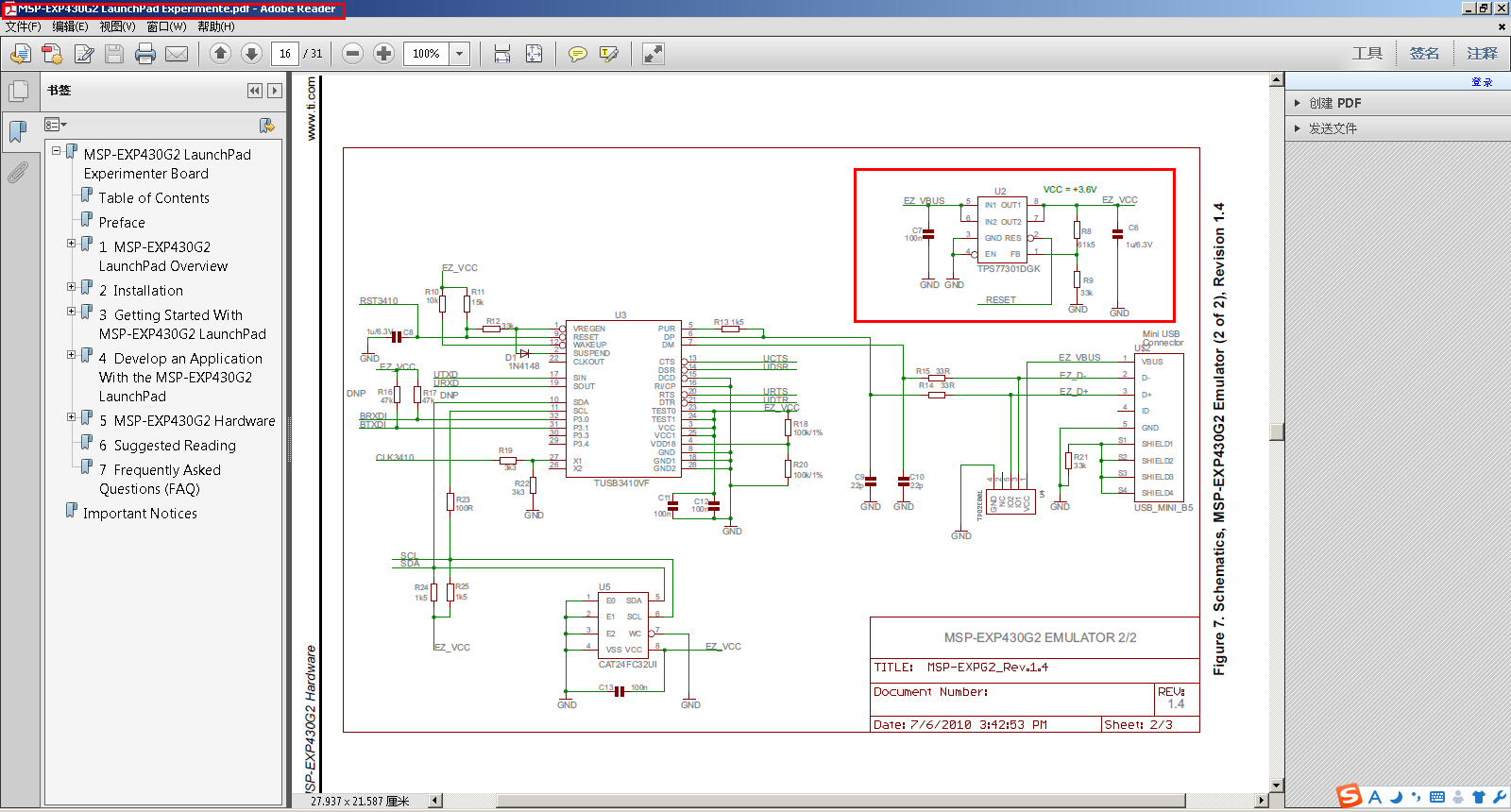Open the Preface bookmark

[122, 223]
